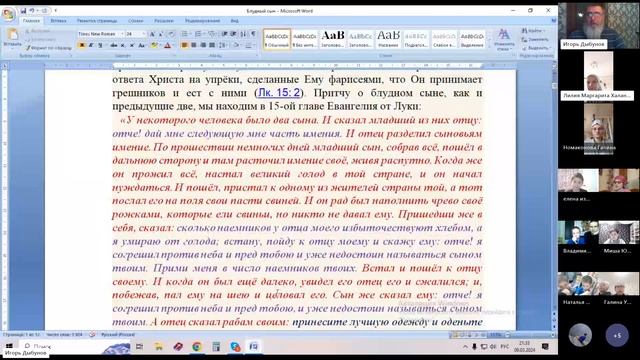Open line spacing options
The image size is (640, 360).
tap(223, 45)
